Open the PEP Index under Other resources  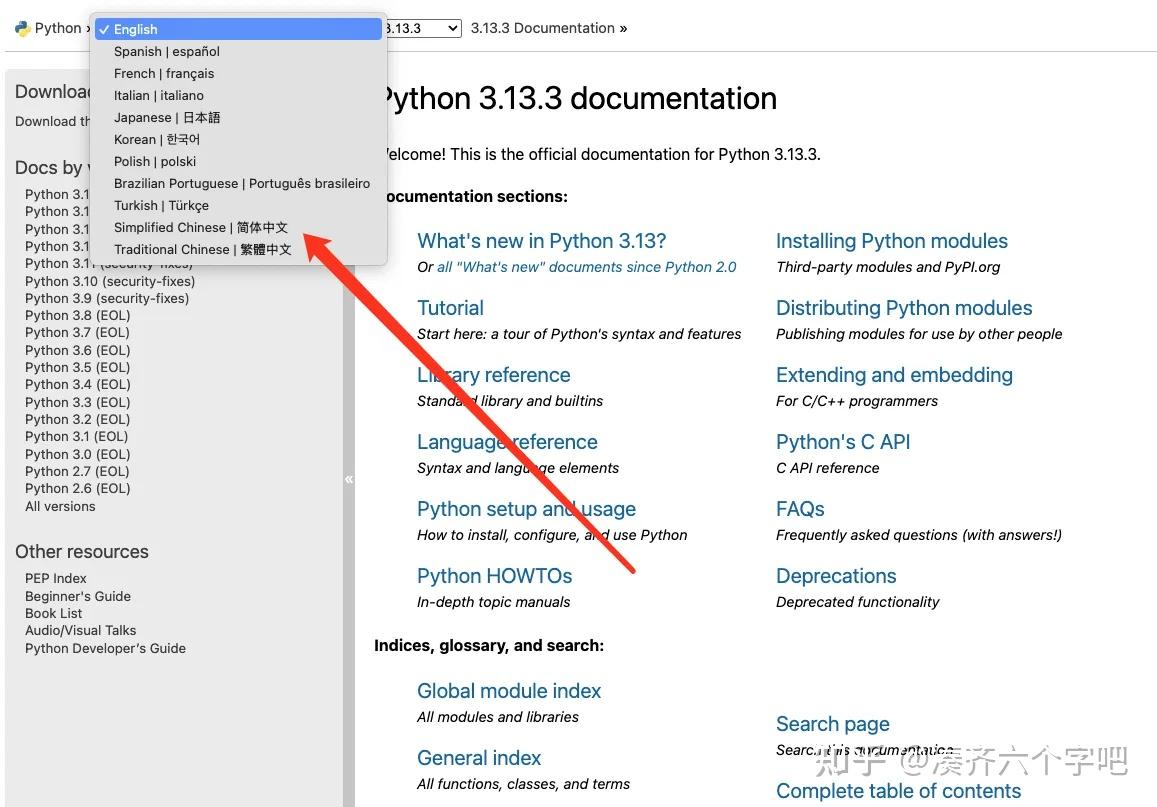(55, 578)
